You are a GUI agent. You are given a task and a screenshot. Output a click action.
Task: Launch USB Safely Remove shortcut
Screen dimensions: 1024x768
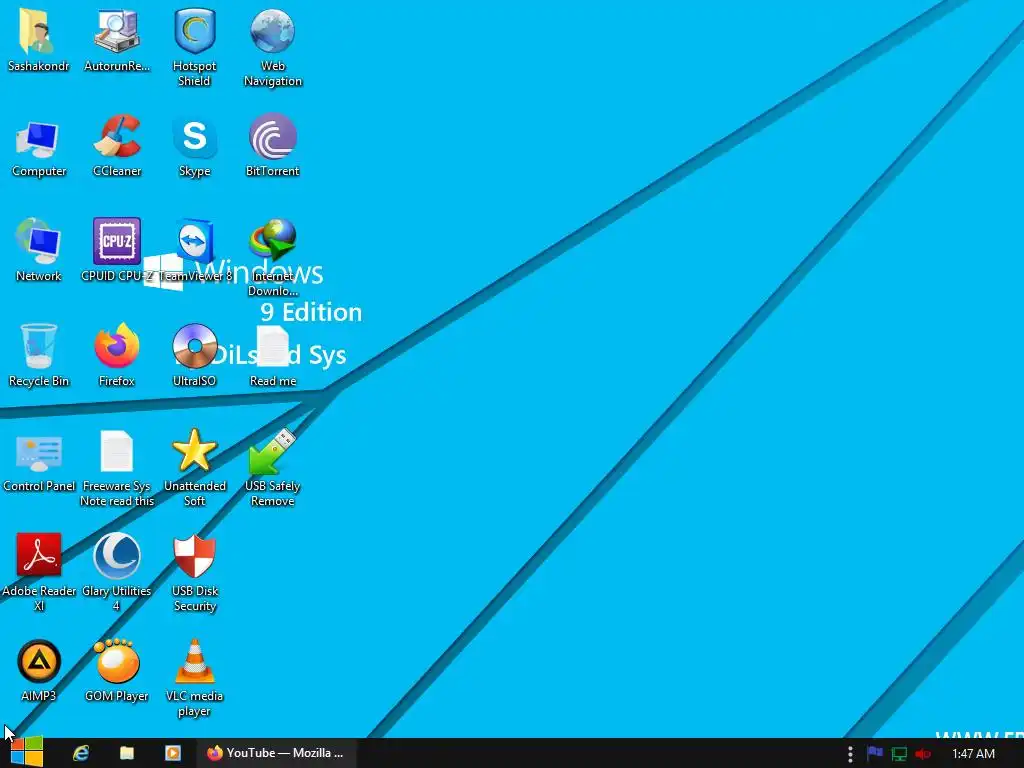tap(272, 451)
